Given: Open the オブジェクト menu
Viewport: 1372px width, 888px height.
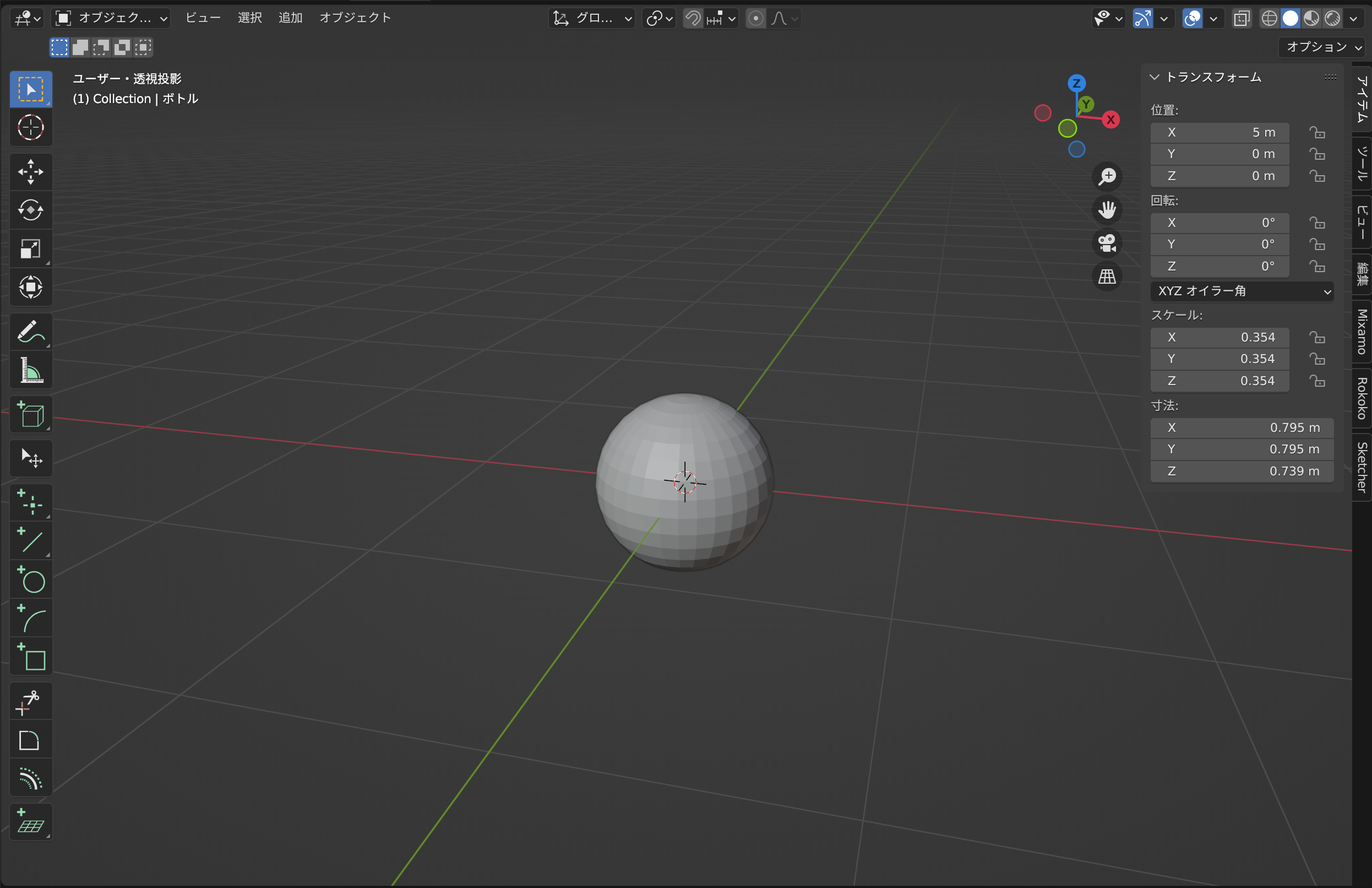Looking at the screenshot, I should 356,18.
